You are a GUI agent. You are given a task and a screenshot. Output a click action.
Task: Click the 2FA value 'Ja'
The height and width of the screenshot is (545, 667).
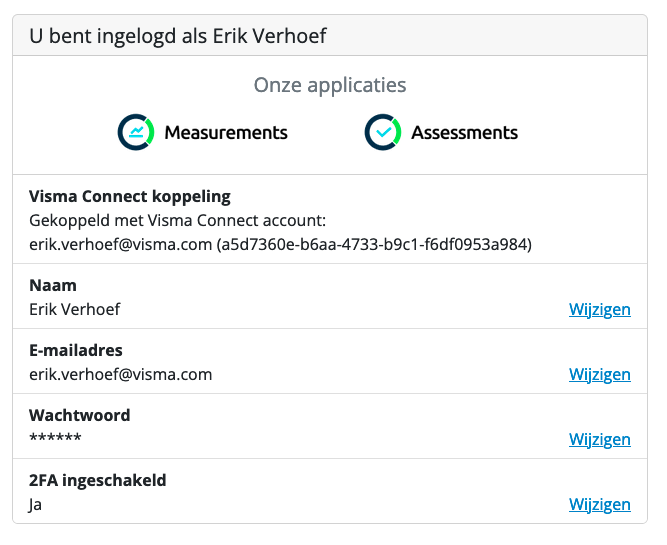click(x=35, y=505)
